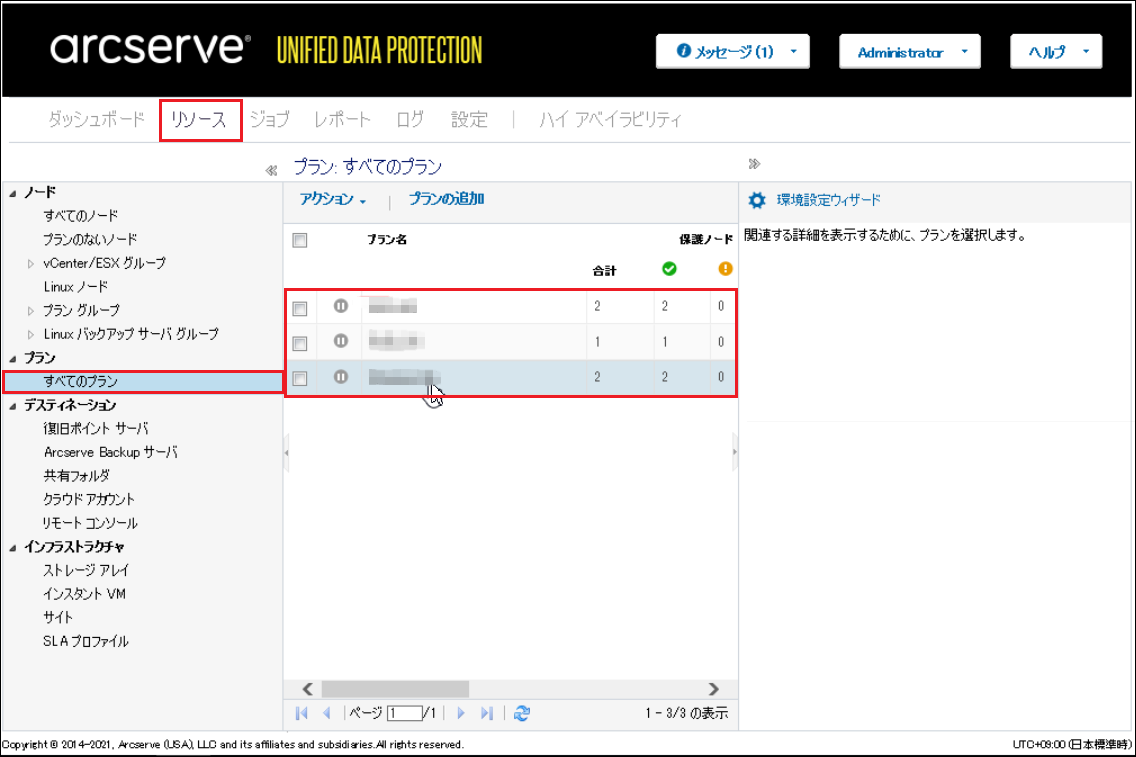Viewport: 1136px width, 757px height.
Task: Click the page number input field
Action: pos(405,714)
